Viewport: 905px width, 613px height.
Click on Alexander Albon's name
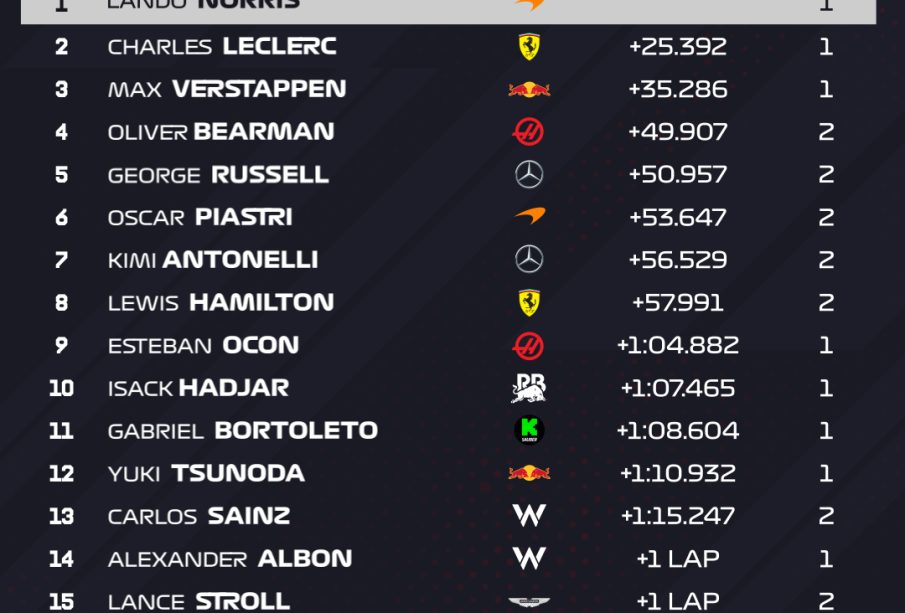(230, 558)
